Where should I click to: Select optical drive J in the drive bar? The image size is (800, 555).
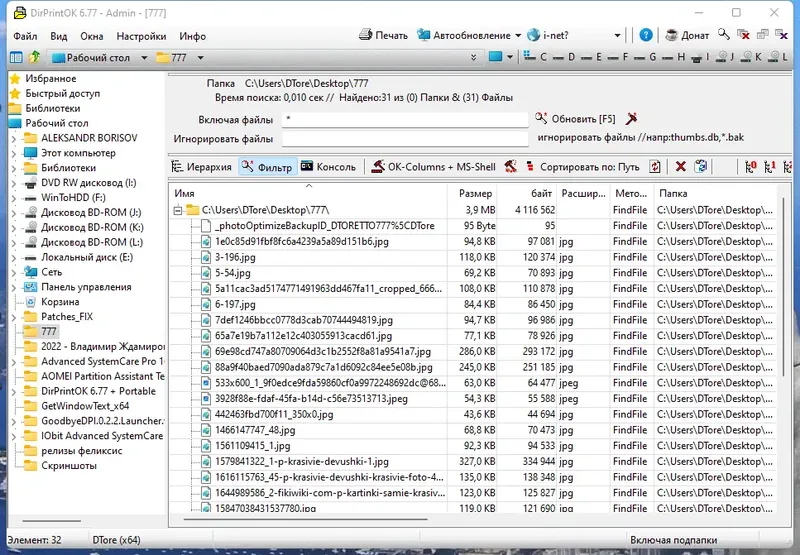click(x=725, y=57)
